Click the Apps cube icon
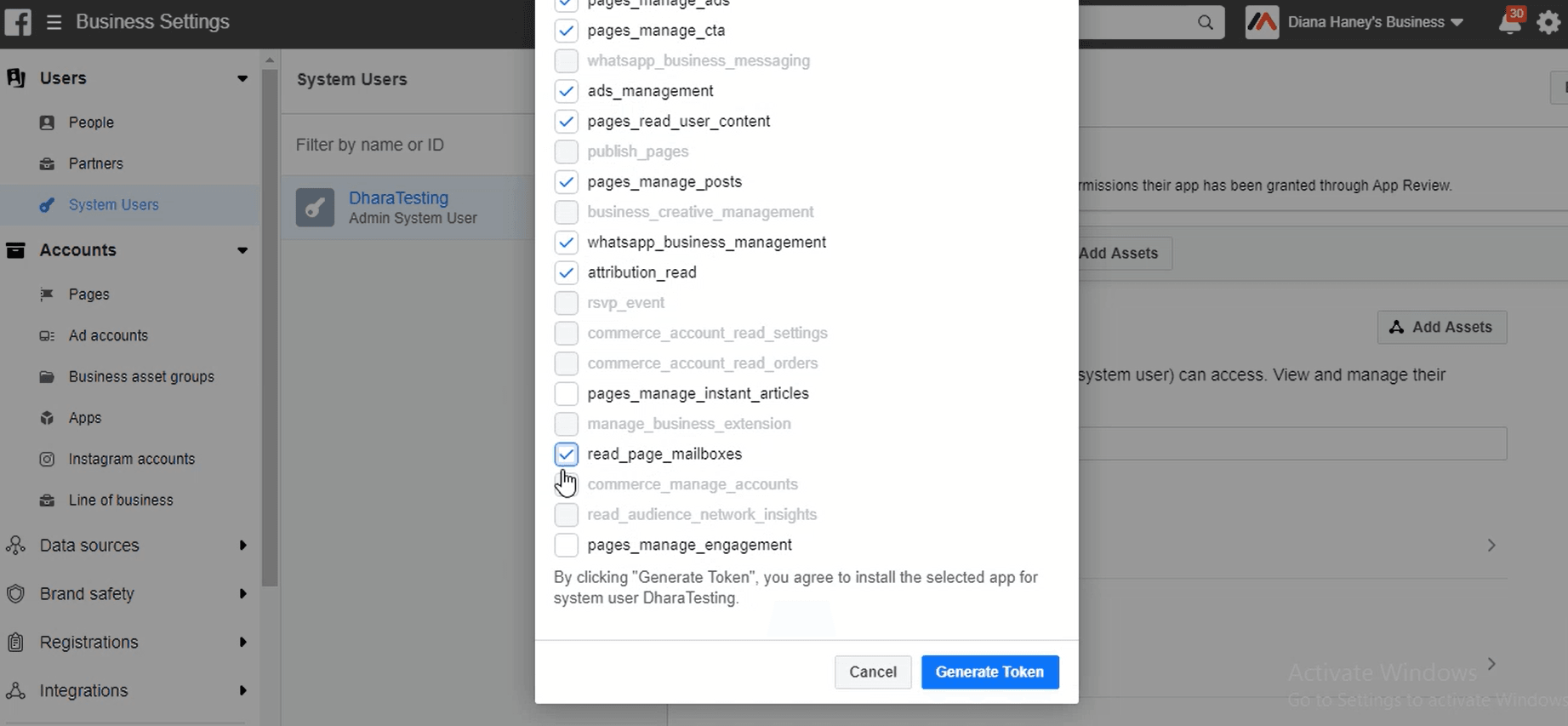This screenshot has height=726, width=1568. (48, 418)
